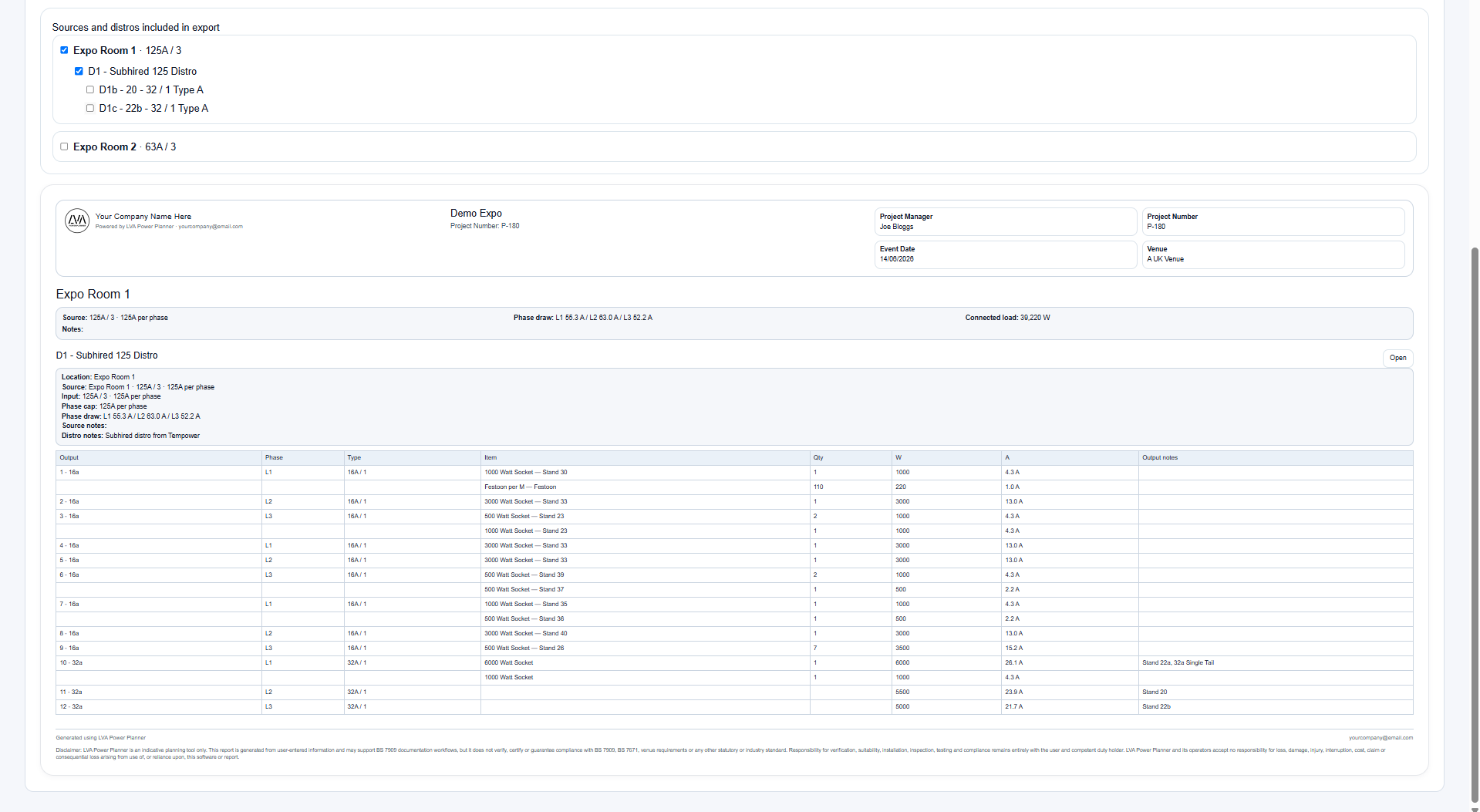Viewport: 1480px width, 812px height.
Task: Select output row 10 - 32a
Action: click(x=734, y=663)
